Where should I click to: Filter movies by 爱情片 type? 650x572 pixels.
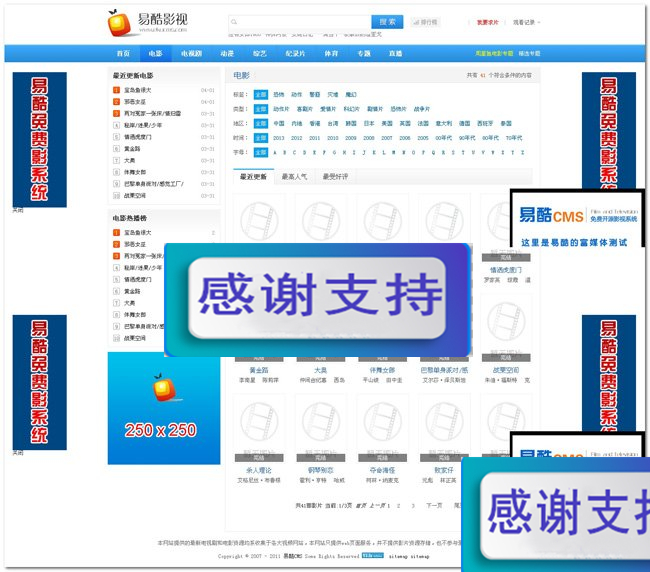pos(328,109)
